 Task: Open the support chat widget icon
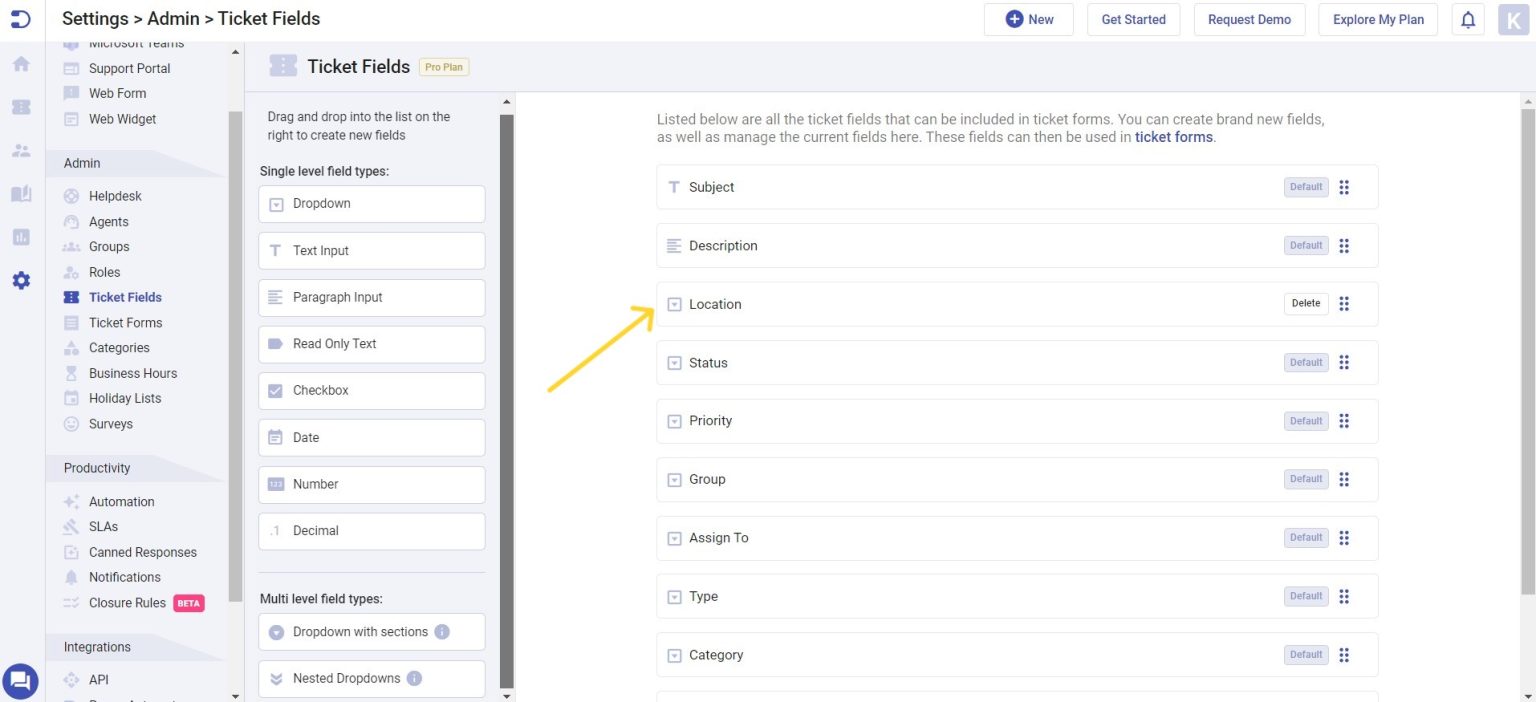coord(20,681)
